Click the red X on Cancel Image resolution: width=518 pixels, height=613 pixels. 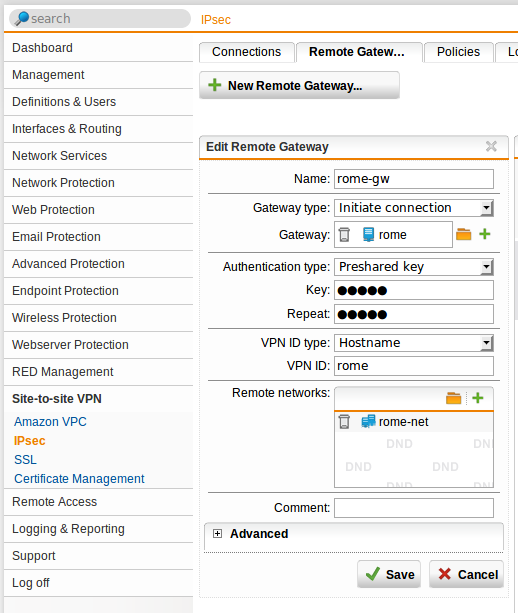(x=445, y=574)
